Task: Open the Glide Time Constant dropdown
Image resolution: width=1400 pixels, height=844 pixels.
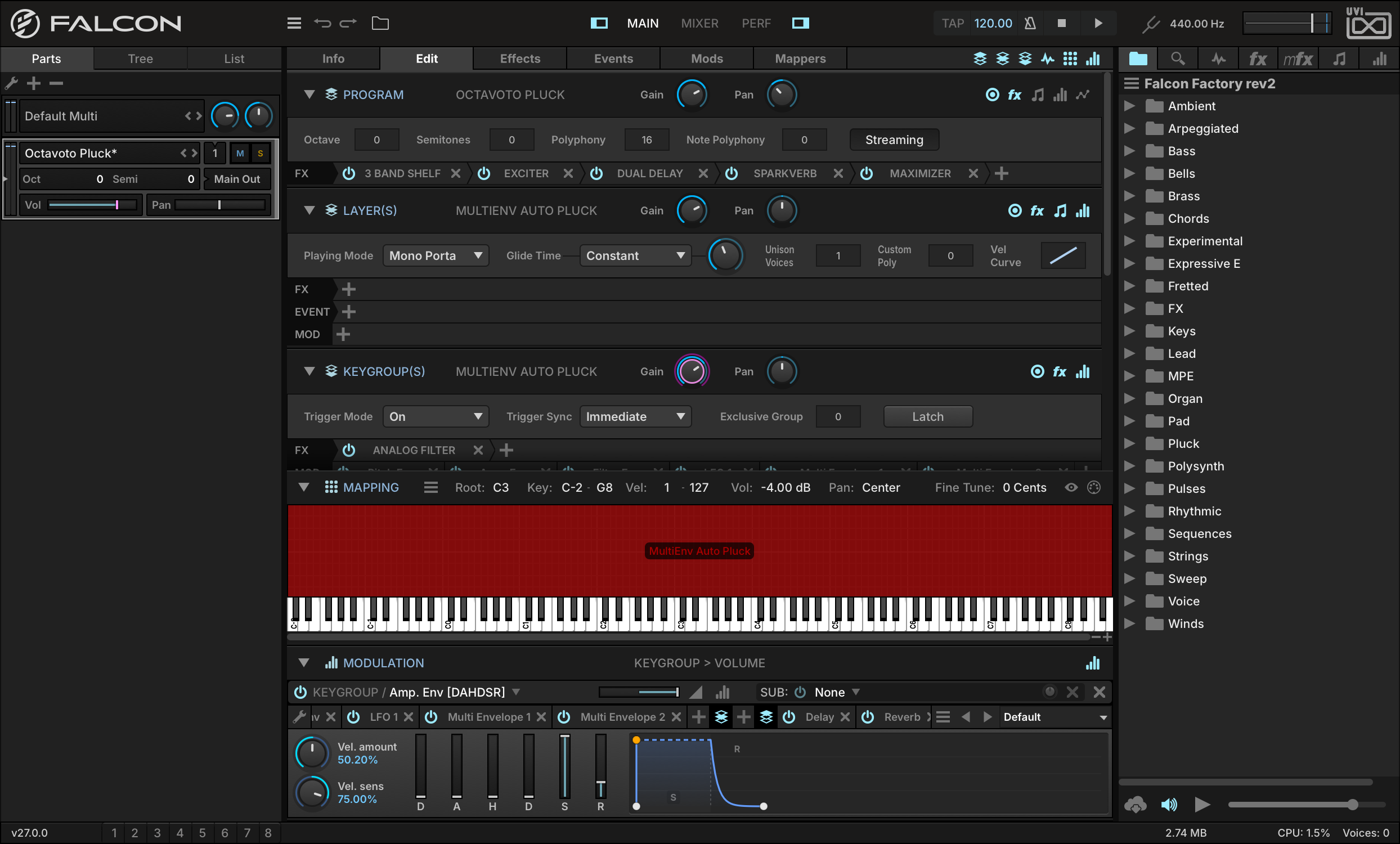Action: 635,255
